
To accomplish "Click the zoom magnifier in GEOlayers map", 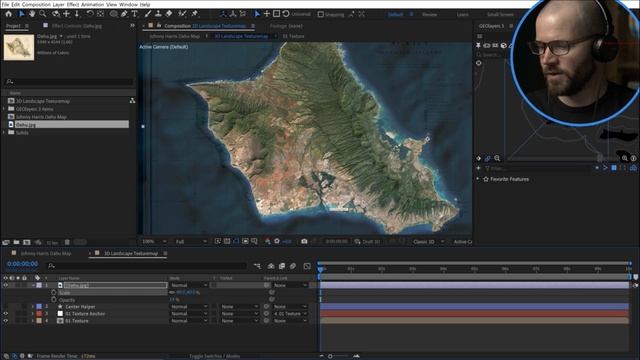I will tap(497, 158).
